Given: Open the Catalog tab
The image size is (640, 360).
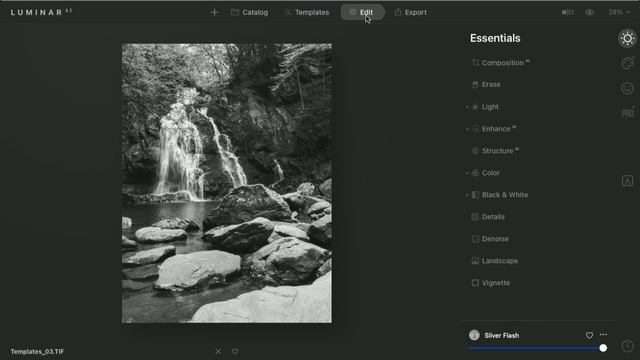Looking at the screenshot, I should 249,12.
